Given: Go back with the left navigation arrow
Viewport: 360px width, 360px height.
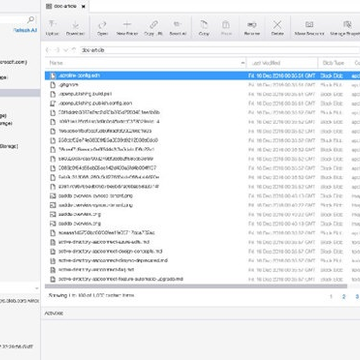Looking at the screenshot, I should coord(48,50).
